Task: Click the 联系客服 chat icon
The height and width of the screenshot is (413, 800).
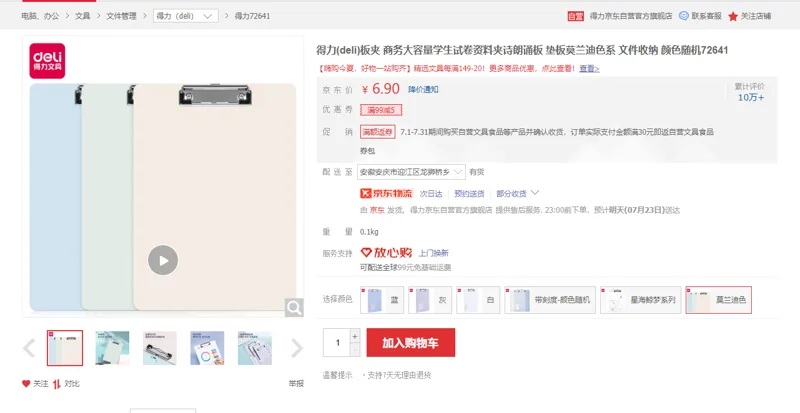Action: click(x=684, y=16)
